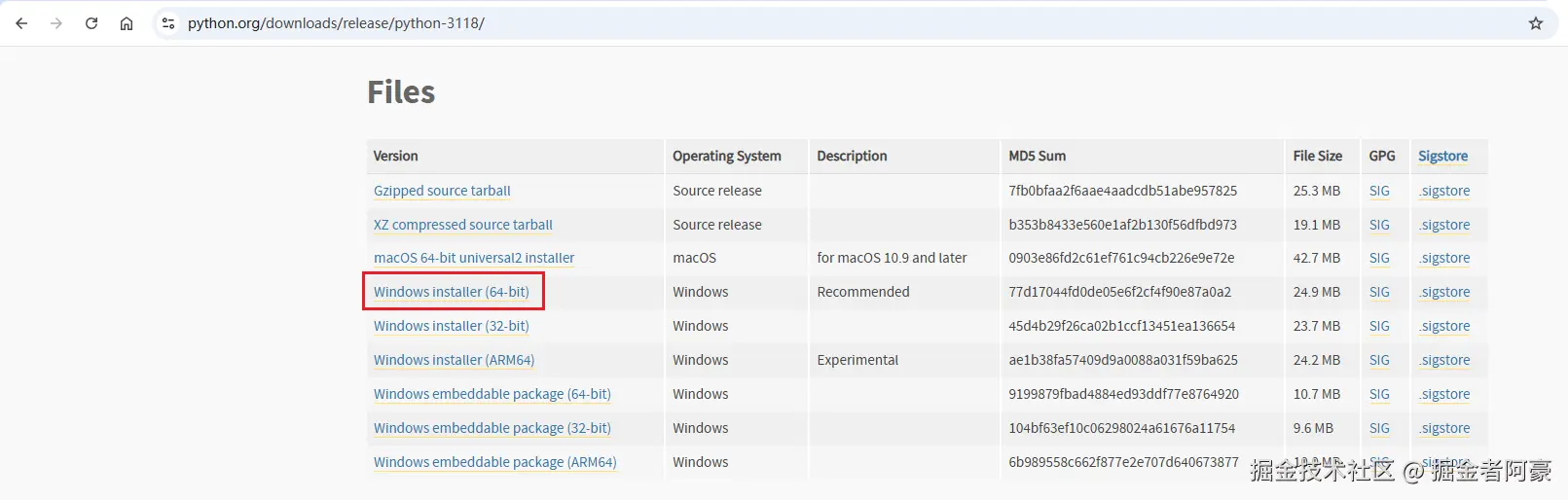Click MD5 sum 9199879fbad4884ed93ddf77e8764920
Image resolution: width=1568 pixels, height=500 pixels.
pyautogui.click(x=1124, y=394)
